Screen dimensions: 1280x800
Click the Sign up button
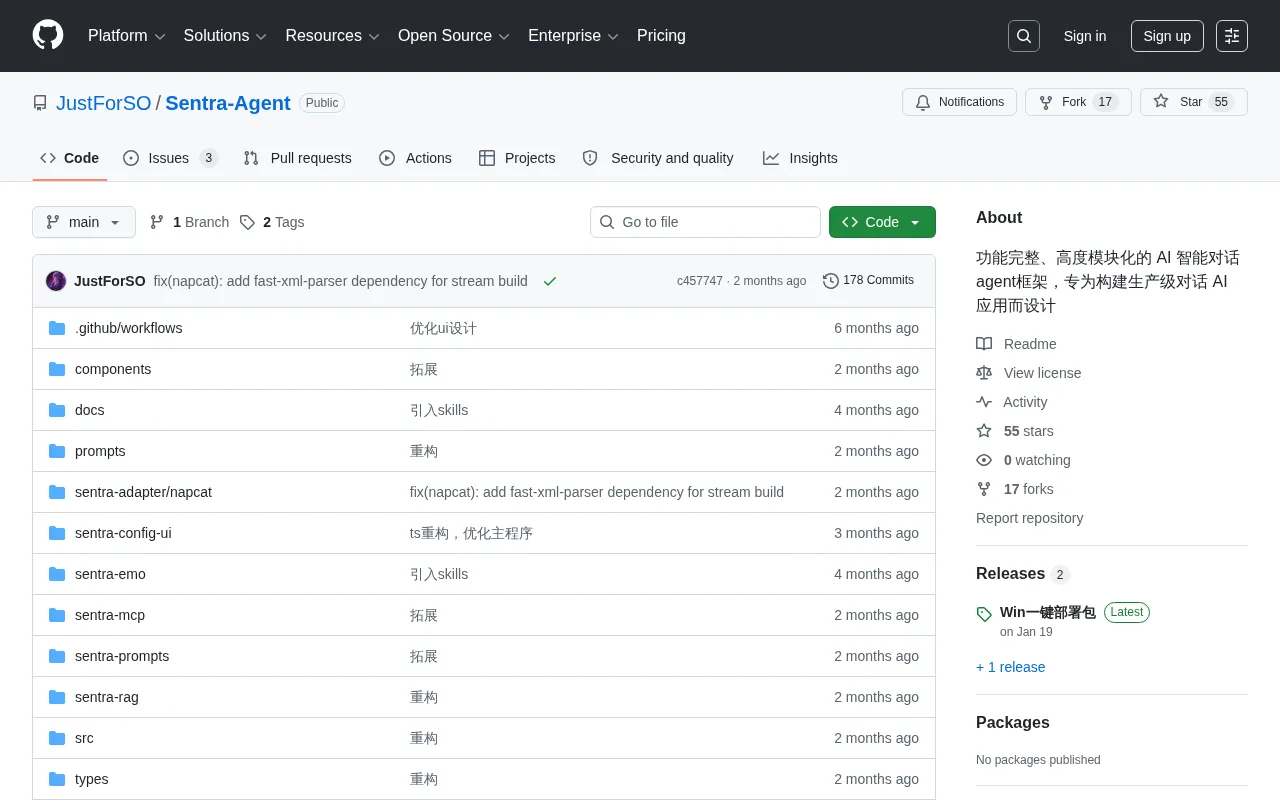[1167, 36]
